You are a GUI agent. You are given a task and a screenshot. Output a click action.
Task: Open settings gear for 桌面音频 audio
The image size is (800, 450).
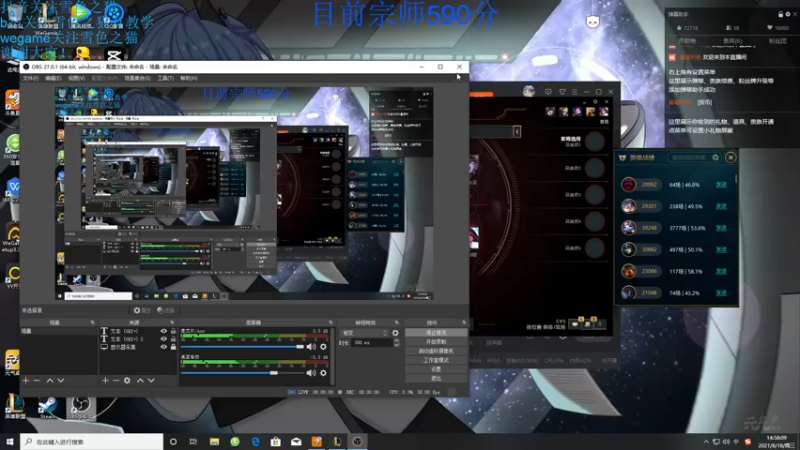[323, 373]
